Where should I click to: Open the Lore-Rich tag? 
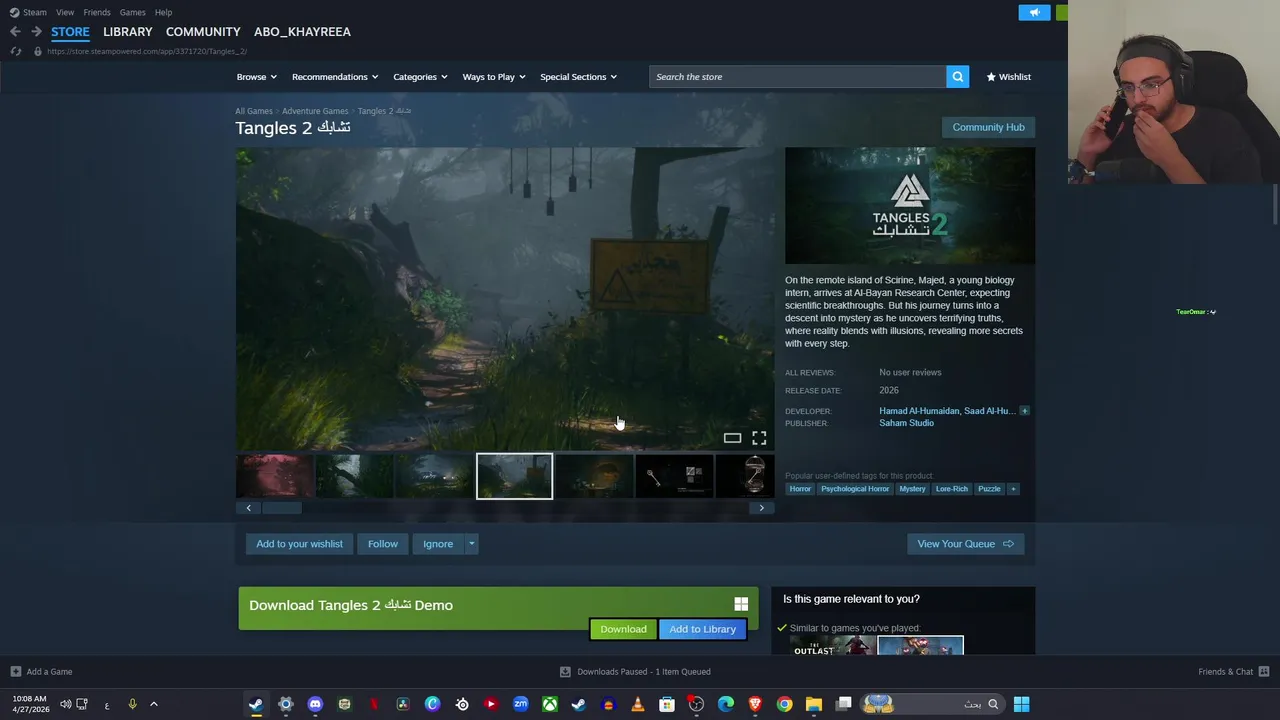(x=951, y=489)
